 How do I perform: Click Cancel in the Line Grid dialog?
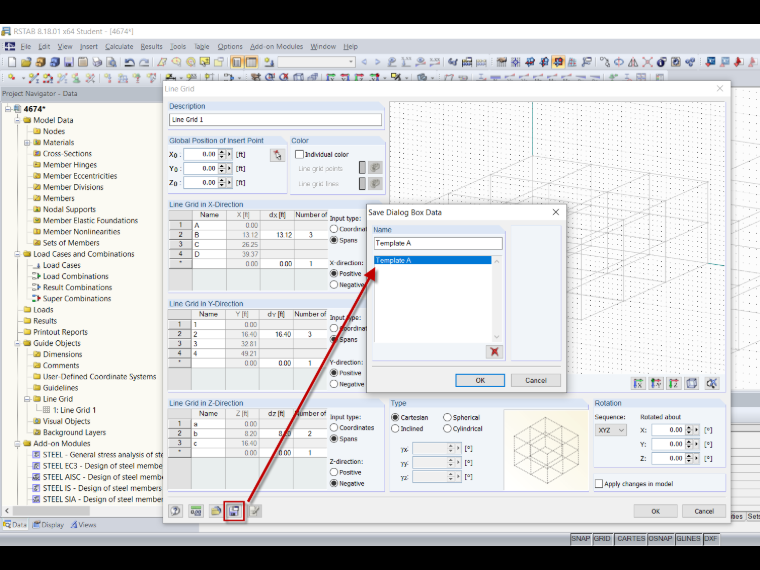[704, 511]
